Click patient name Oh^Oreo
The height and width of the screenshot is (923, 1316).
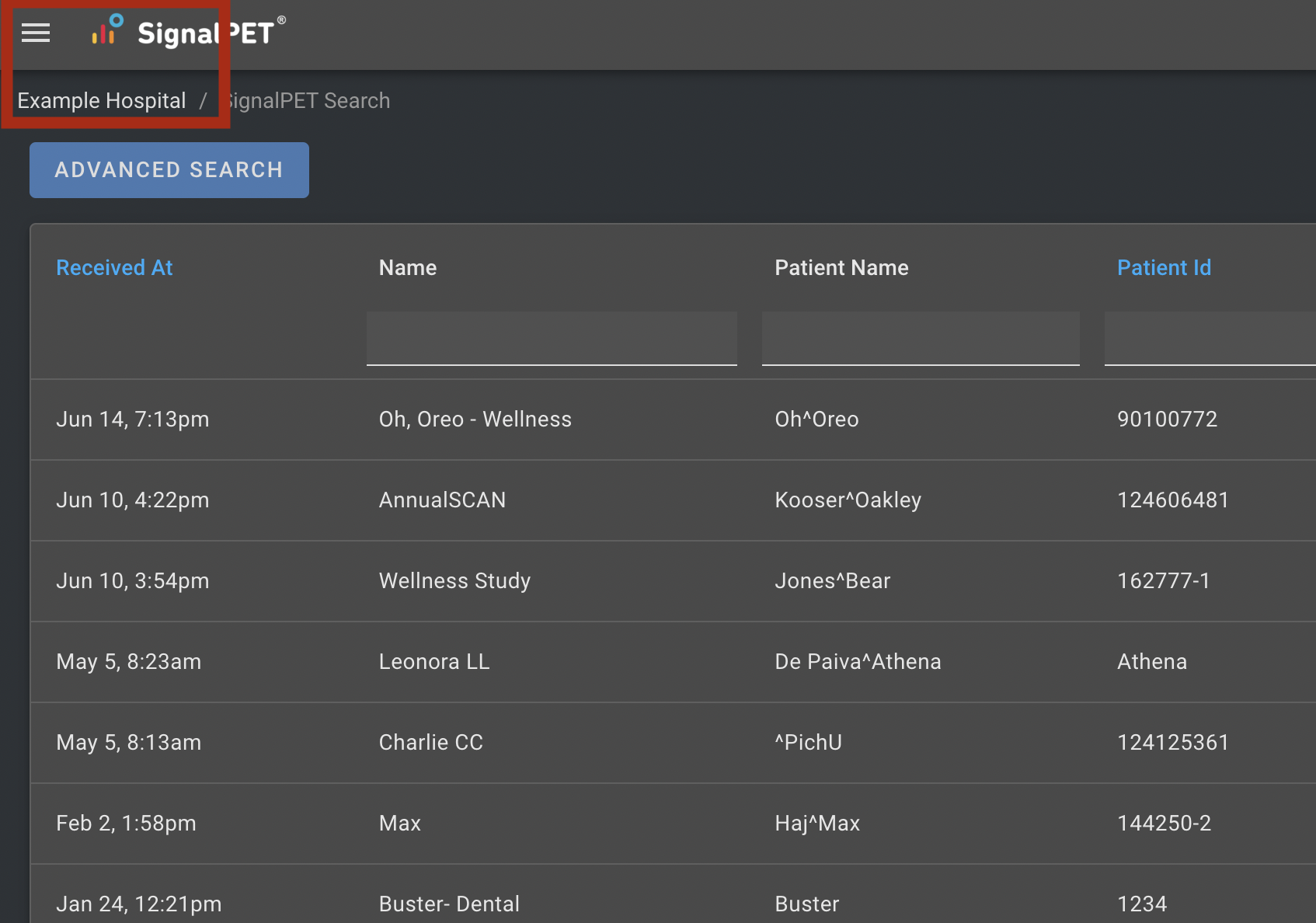tap(816, 420)
